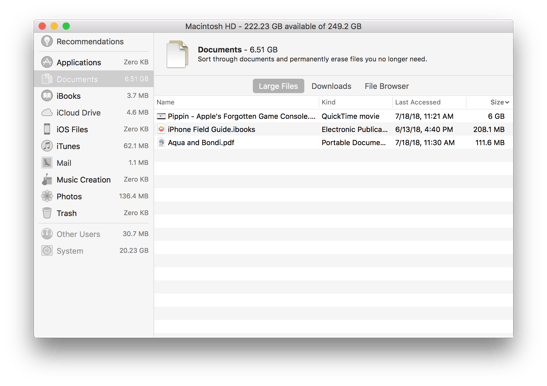Click the 6 GB size value
Screen dimensions: 547x386
pyautogui.click(x=496, y=116)
